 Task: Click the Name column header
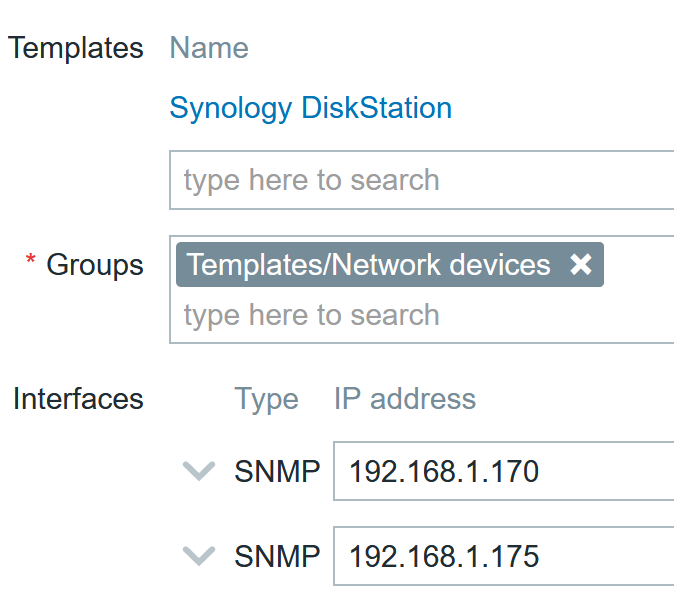(209, 48)
